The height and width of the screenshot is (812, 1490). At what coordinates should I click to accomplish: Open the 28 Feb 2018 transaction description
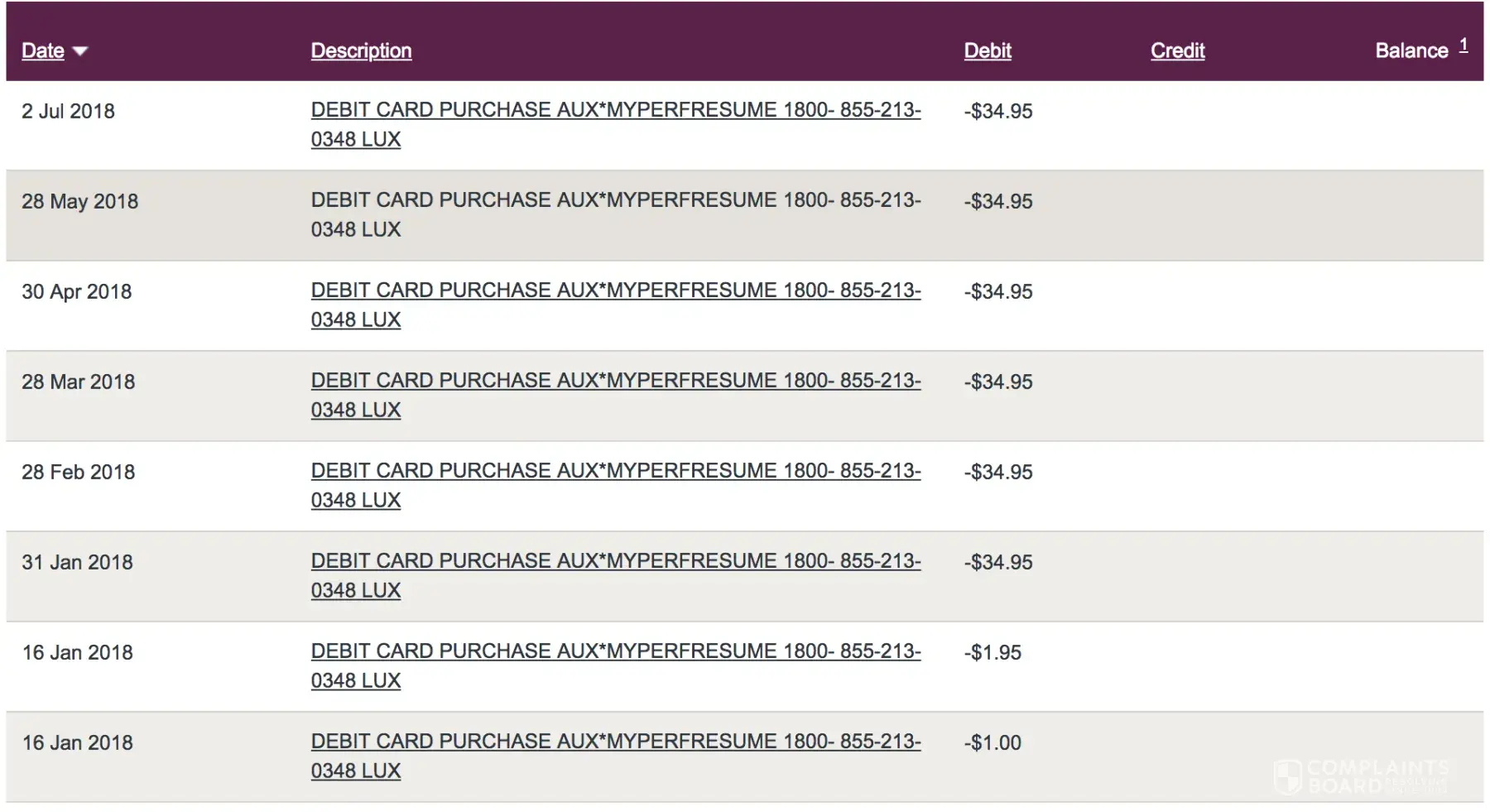tap(615, 471)
